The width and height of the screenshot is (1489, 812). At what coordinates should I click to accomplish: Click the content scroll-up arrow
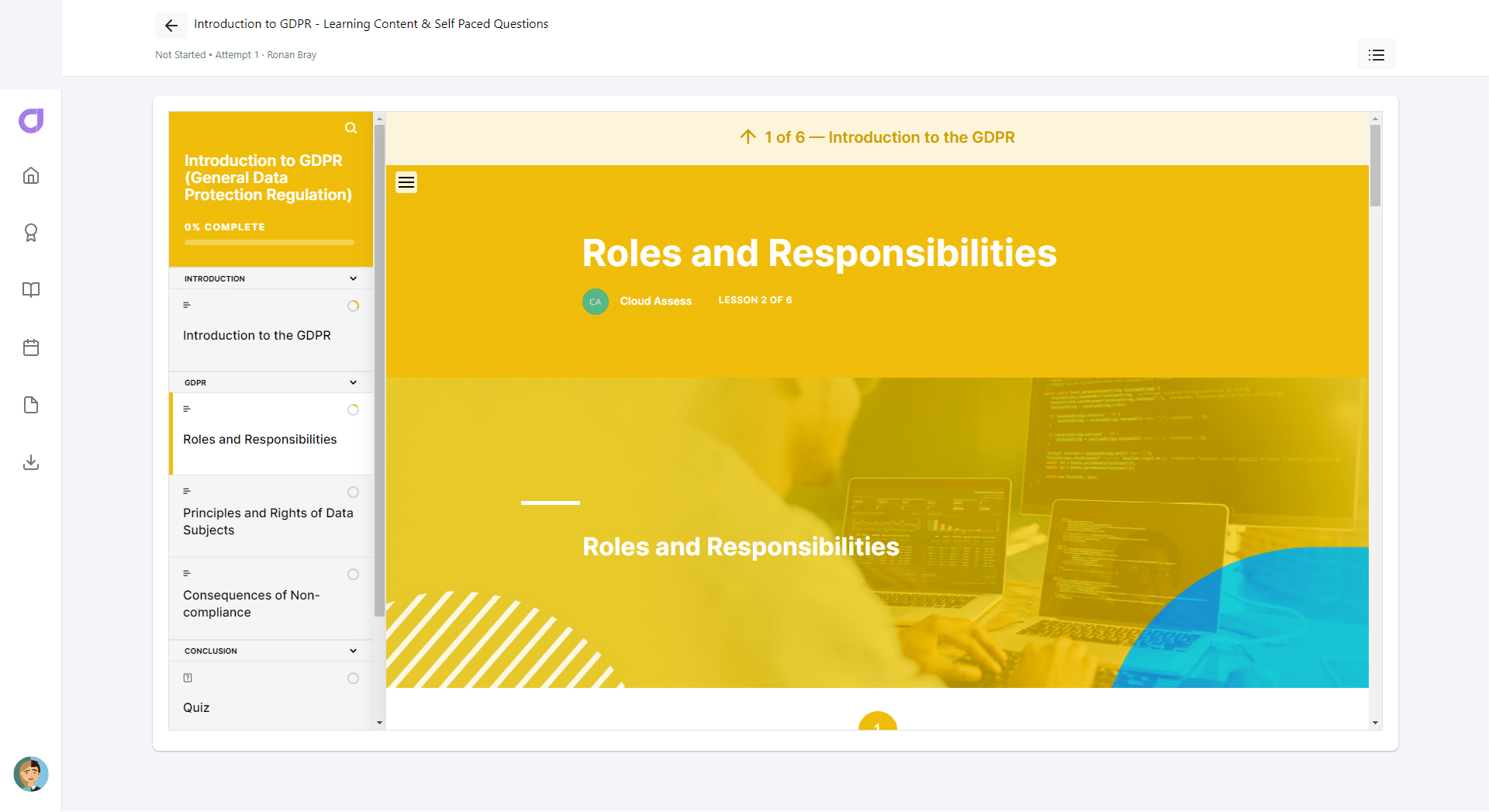[x=1375, y=119]
